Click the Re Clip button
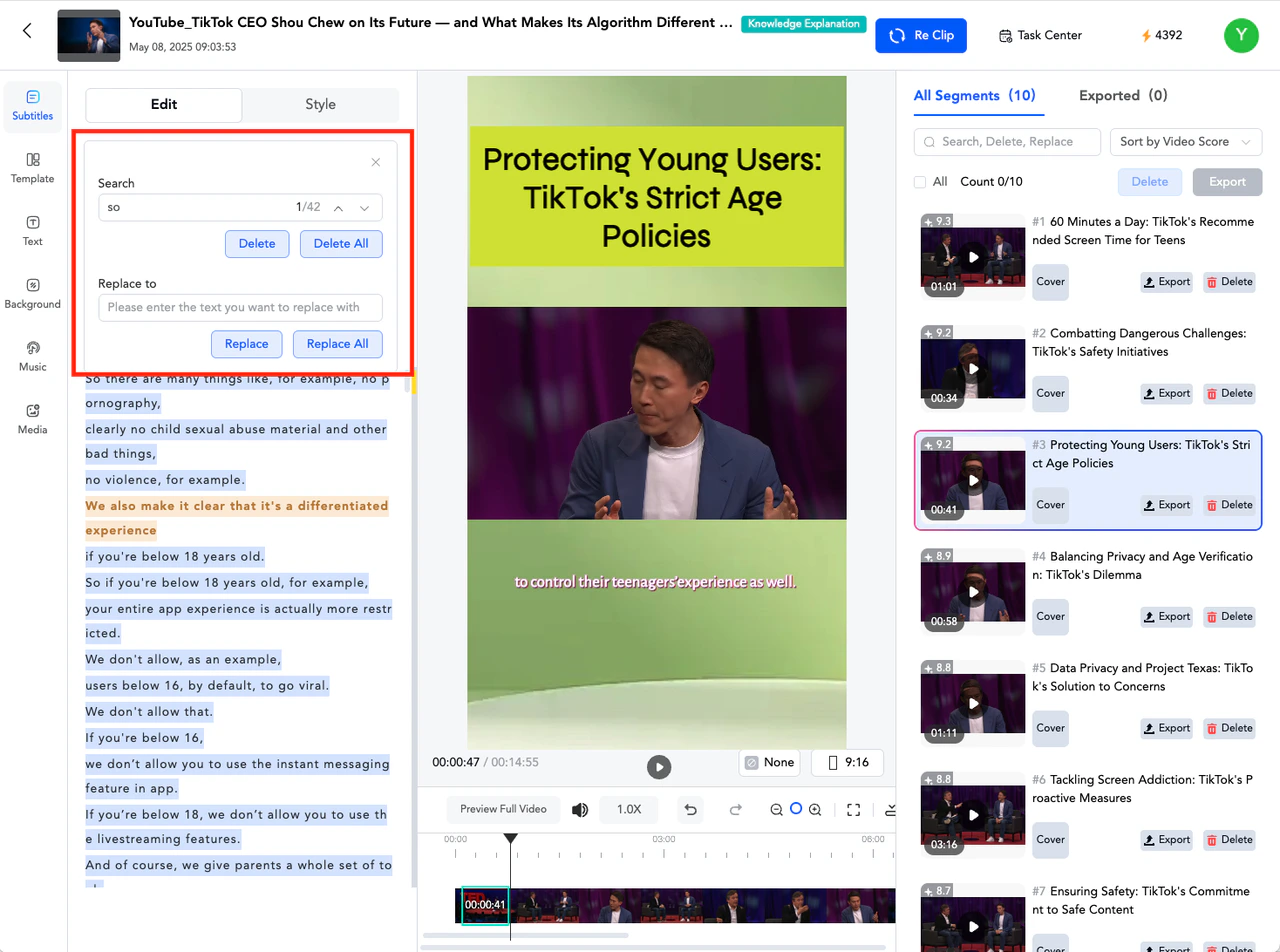Screen dimensions: 1280x952 click(922, 35)
